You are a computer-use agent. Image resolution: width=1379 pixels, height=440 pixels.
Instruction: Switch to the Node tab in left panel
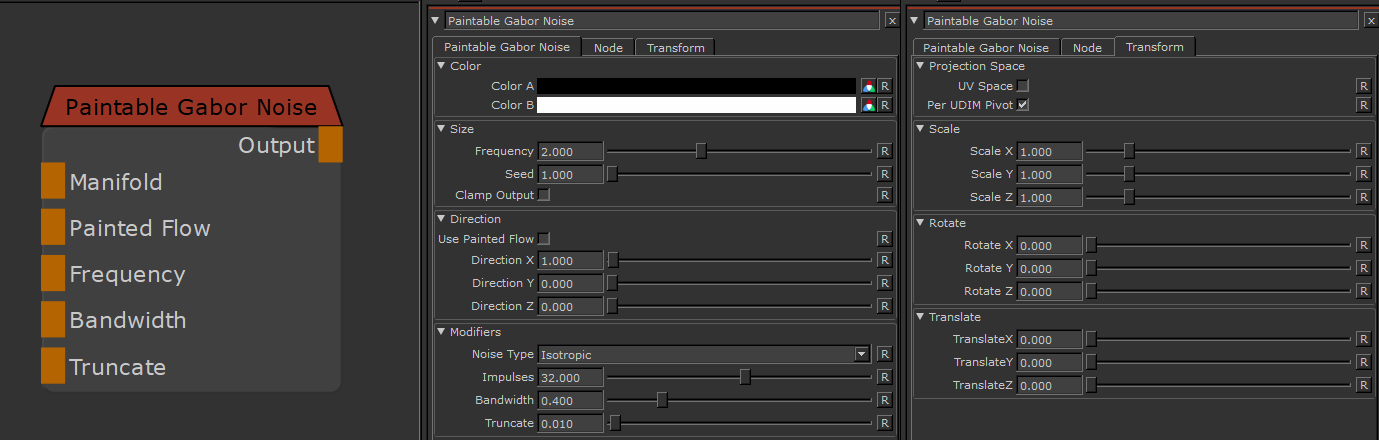(x=607, y=47)
